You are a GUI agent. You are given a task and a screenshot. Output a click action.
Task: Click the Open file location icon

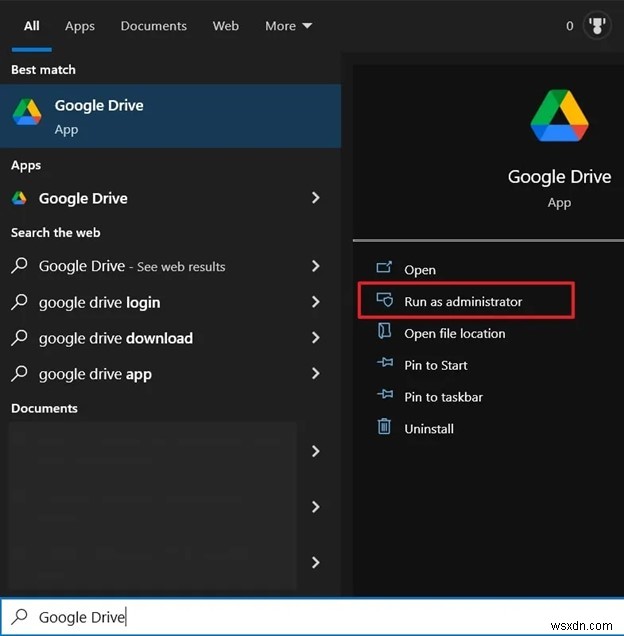384,331
